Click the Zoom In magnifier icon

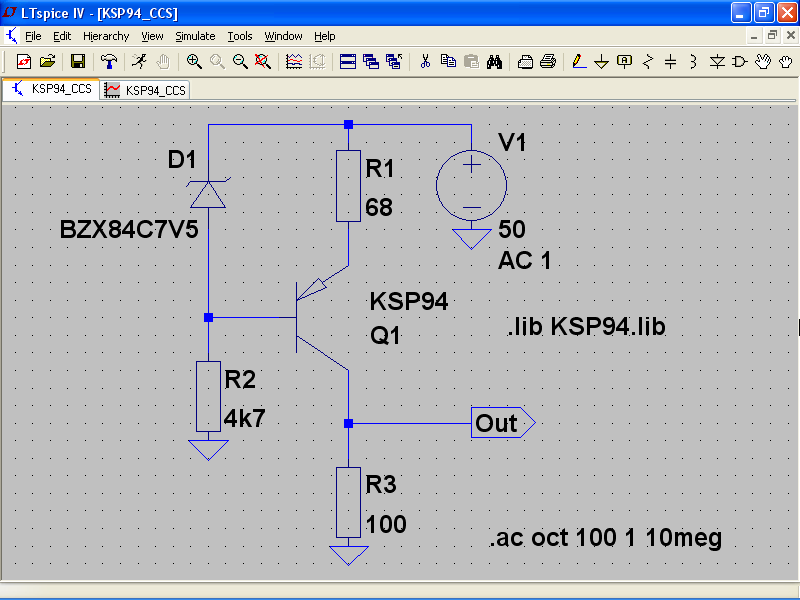coord(194,62)
